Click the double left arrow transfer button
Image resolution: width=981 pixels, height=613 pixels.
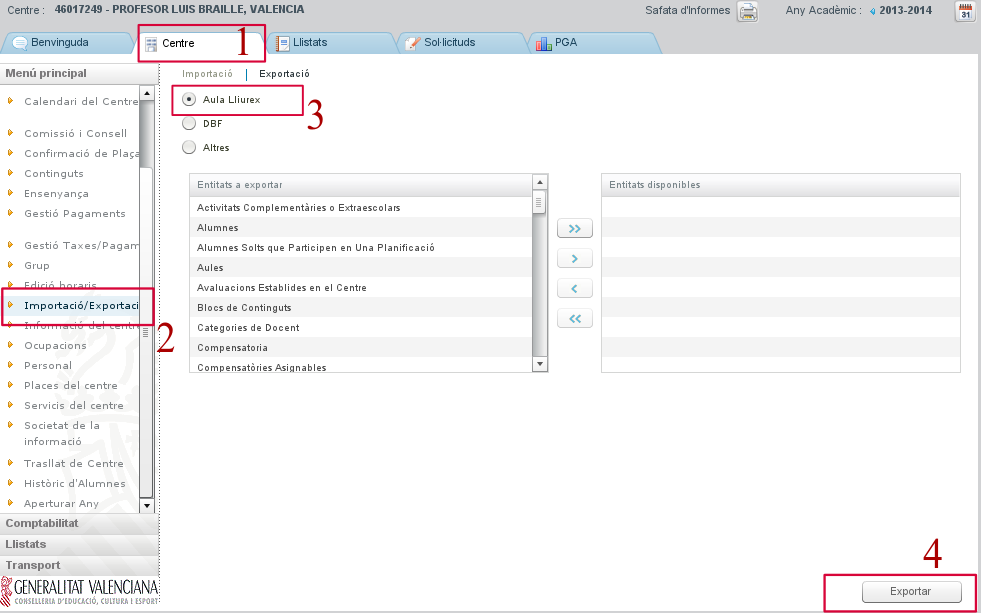574,319
